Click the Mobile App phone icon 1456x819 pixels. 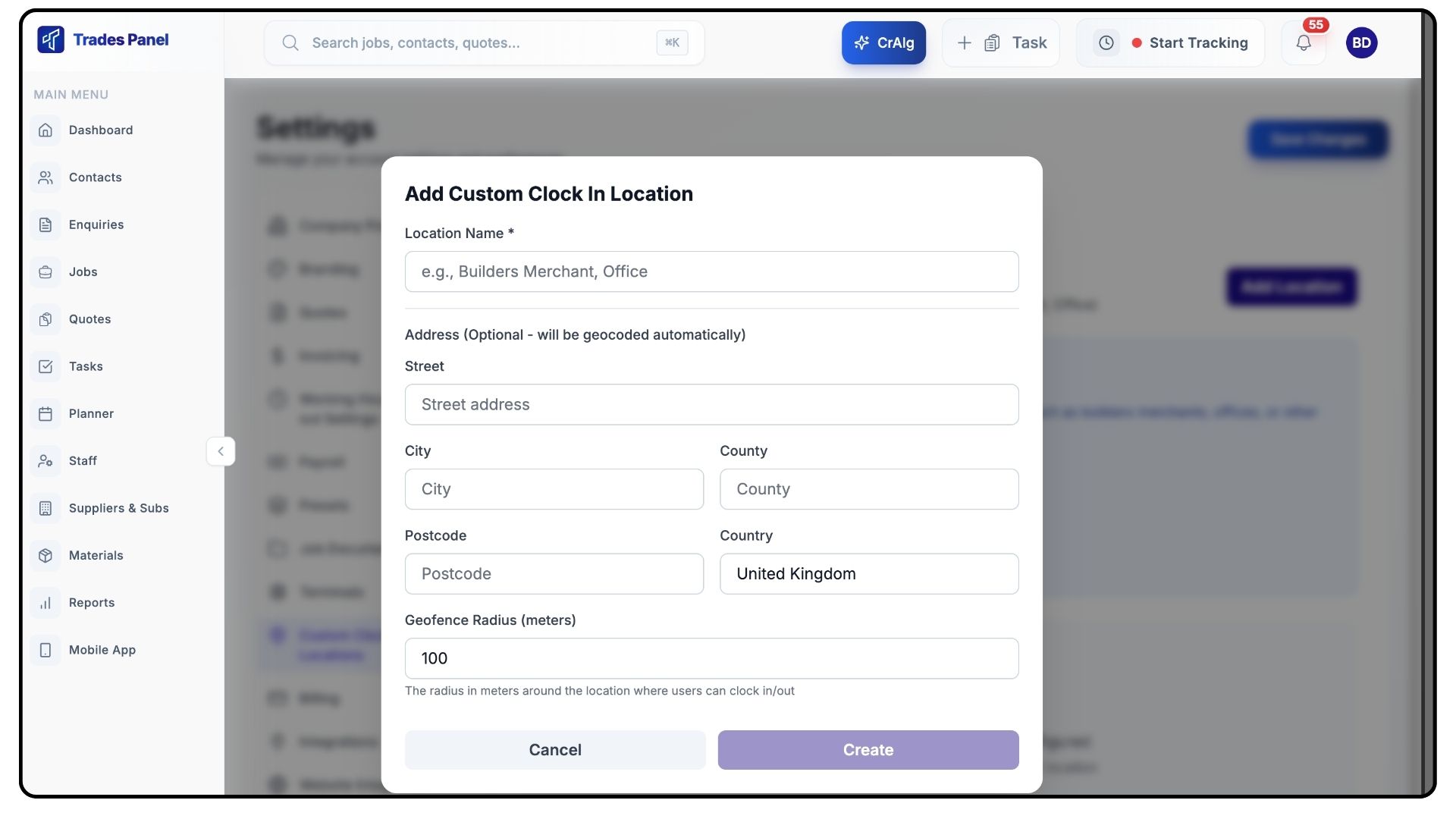[45, 650]
